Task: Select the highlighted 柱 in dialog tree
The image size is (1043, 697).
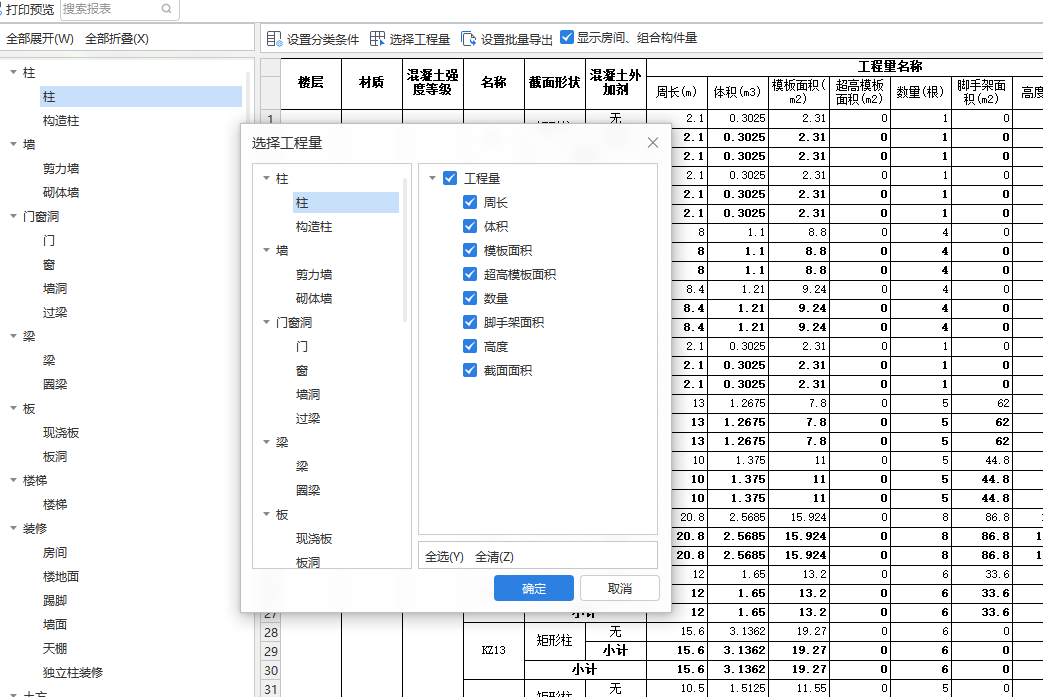Action: point(346,203)
